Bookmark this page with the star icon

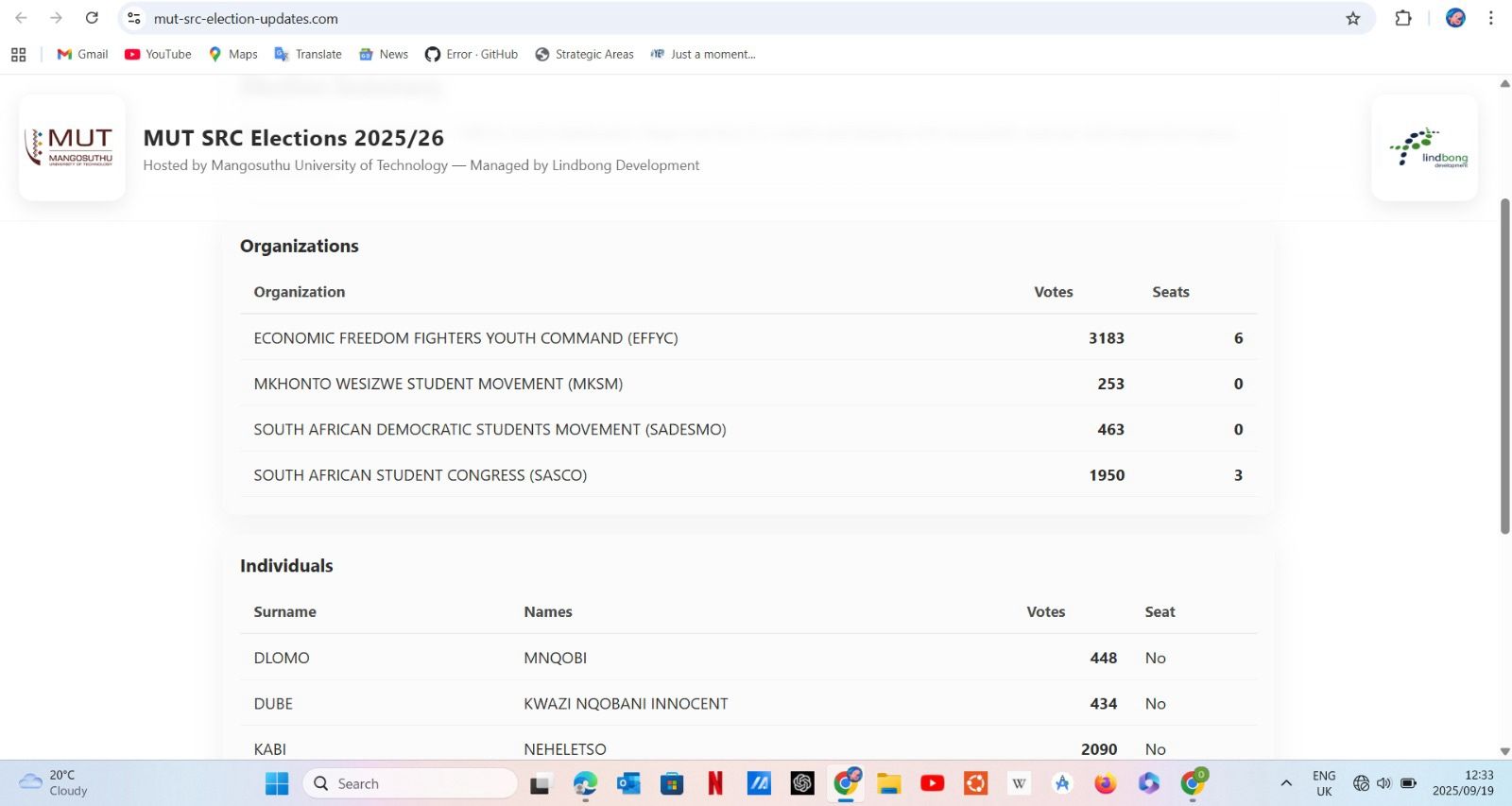pyautogui.click(x=1352, y=18)
